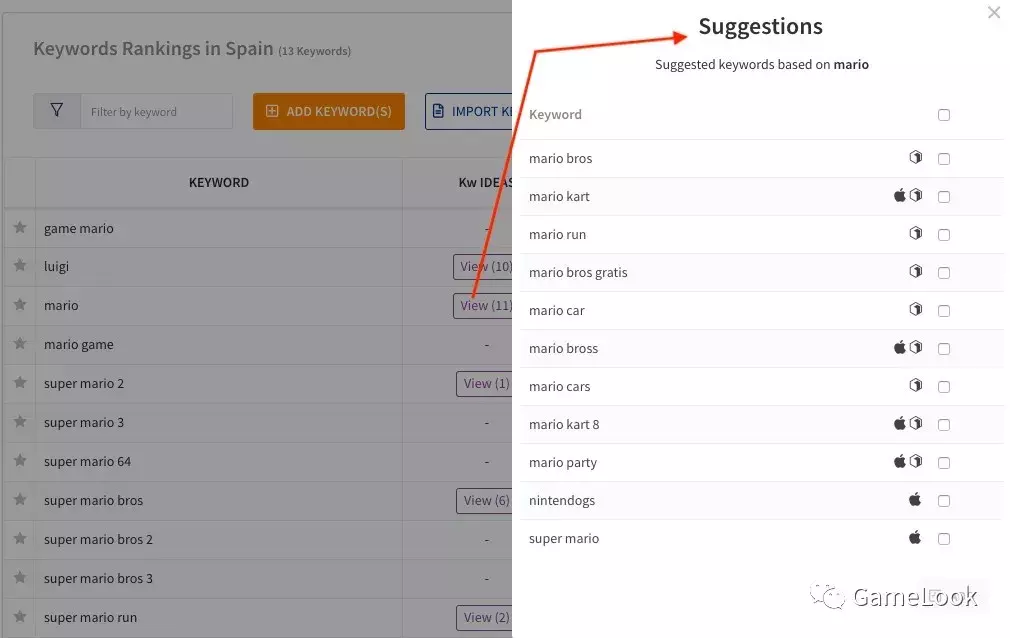This screenshot has height=638, width=1010.
Task: Click the Apple icon for nintendogs
Action: 915,499
